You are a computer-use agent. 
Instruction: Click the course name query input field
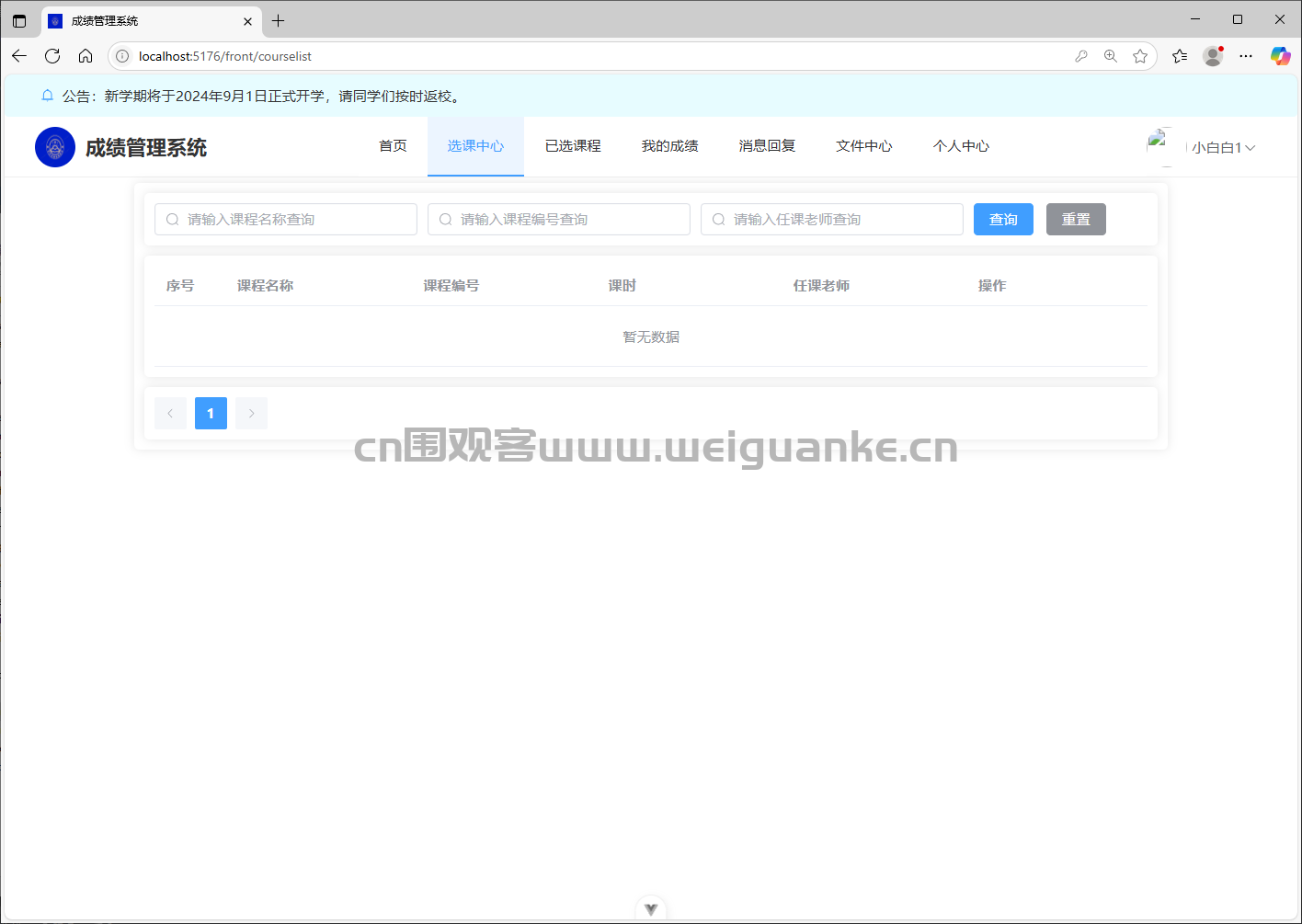(285, 219)
